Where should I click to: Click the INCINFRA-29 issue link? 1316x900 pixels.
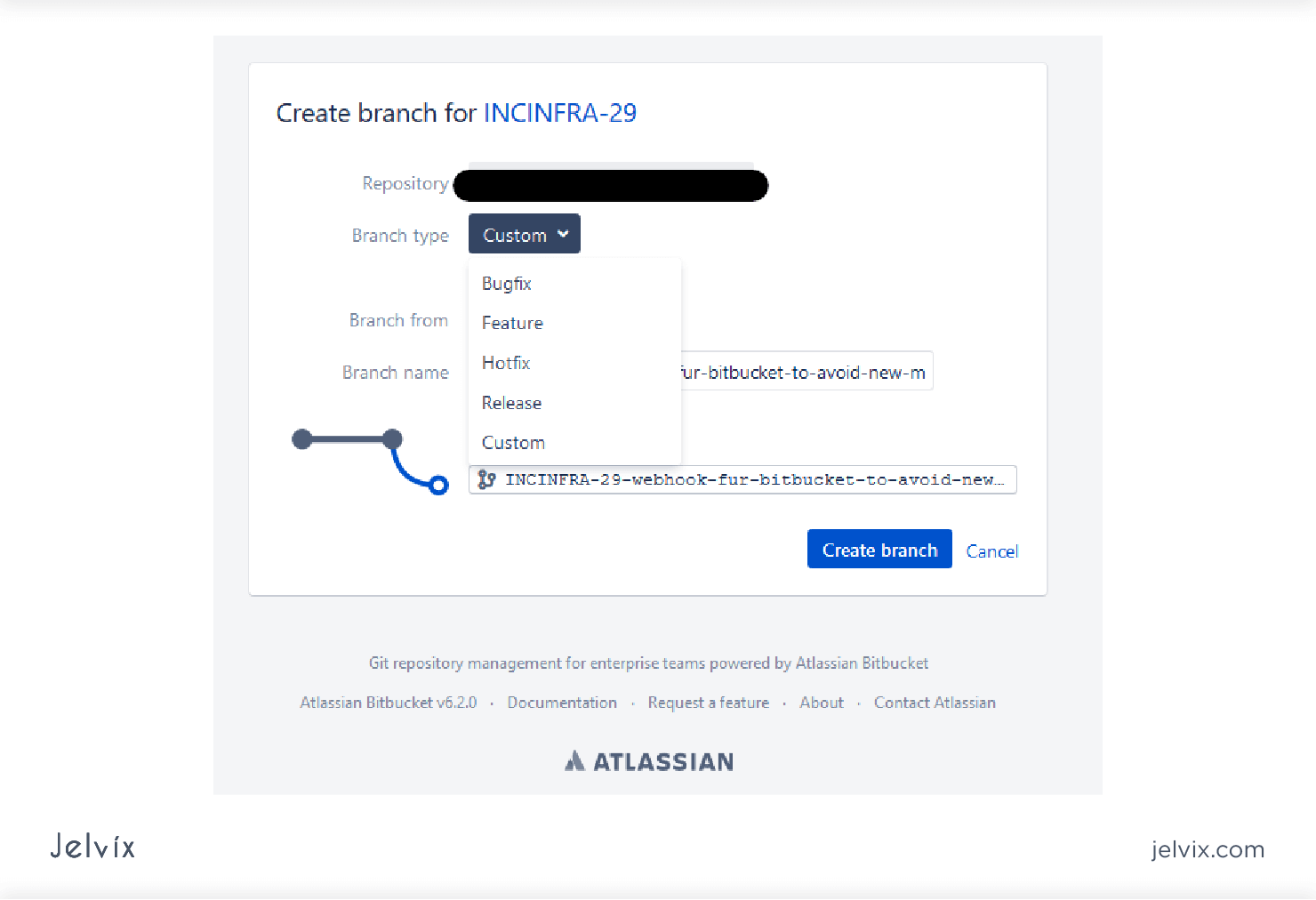tap(559, 113)
